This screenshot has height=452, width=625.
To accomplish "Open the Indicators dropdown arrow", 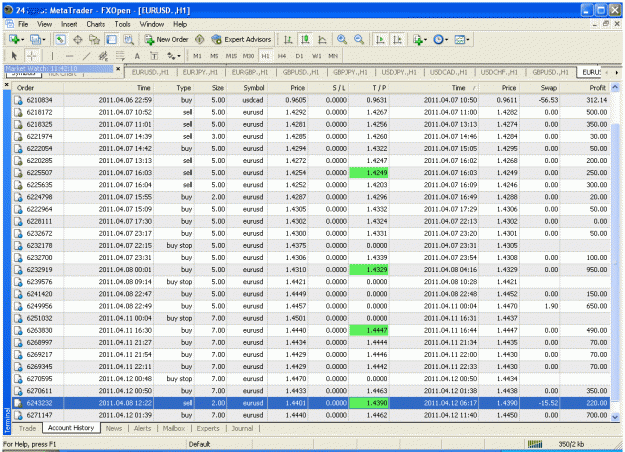I will coord(426,39).
